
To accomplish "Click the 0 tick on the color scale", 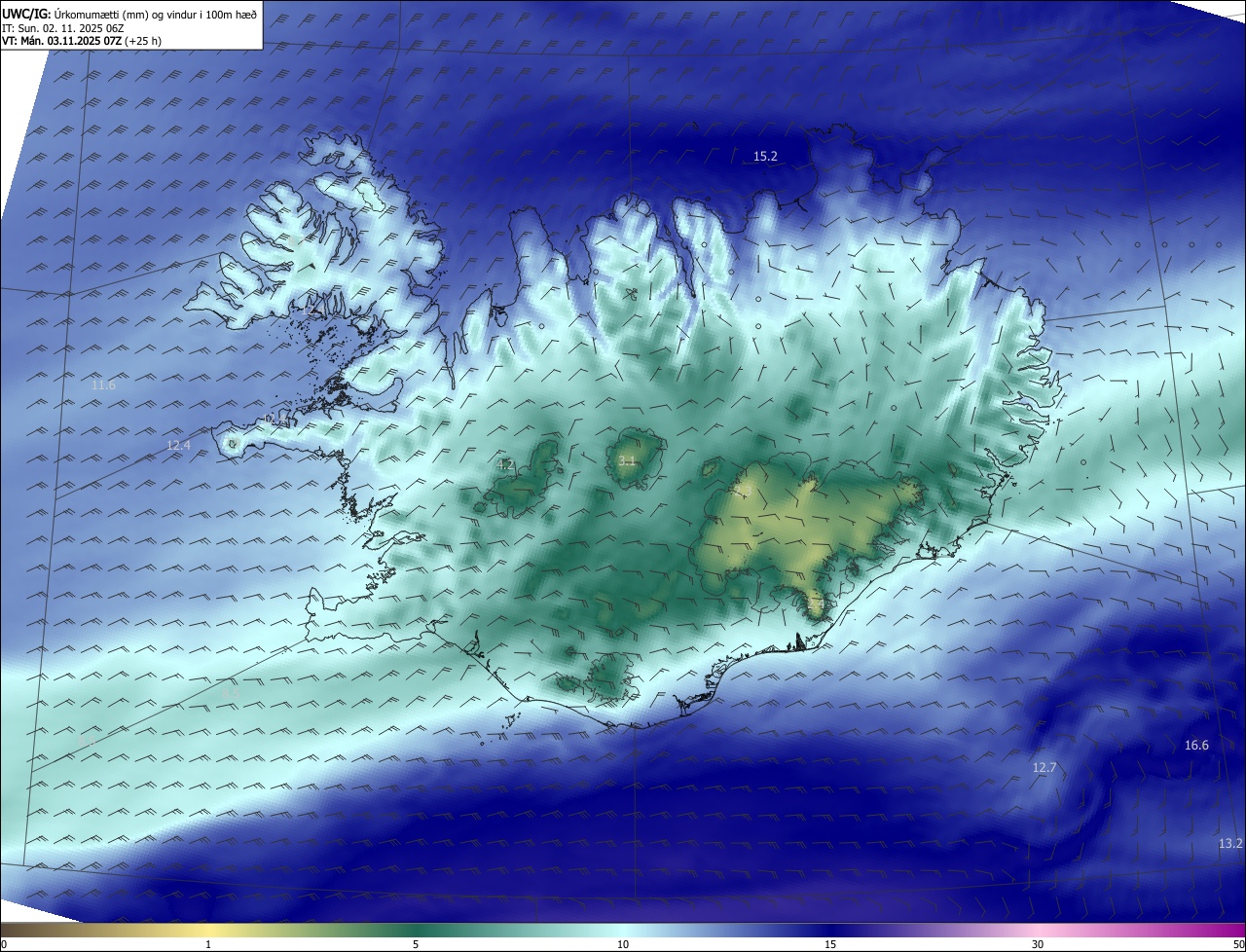I will (4, 944).
